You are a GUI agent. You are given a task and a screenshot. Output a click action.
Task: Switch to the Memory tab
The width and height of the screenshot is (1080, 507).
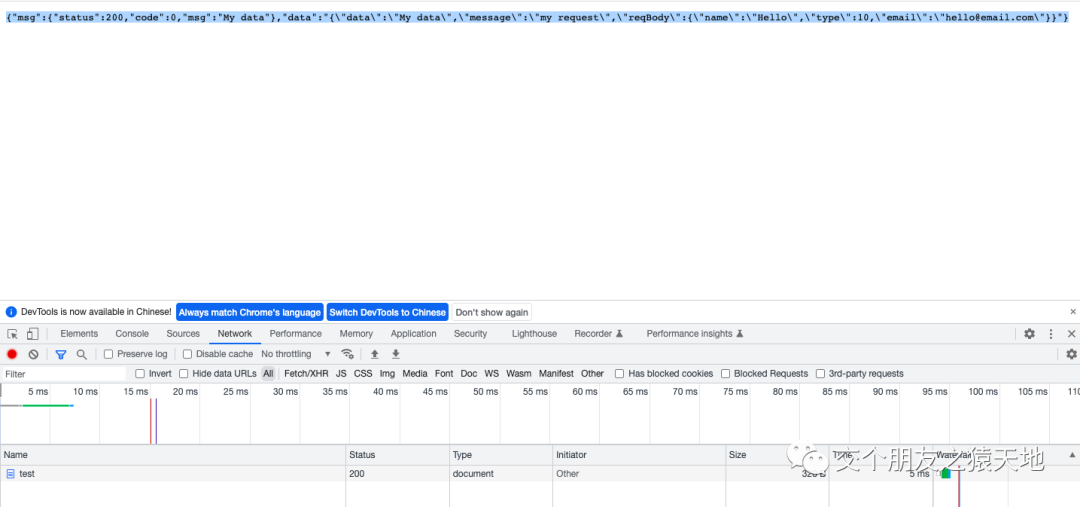click(356, 333)
